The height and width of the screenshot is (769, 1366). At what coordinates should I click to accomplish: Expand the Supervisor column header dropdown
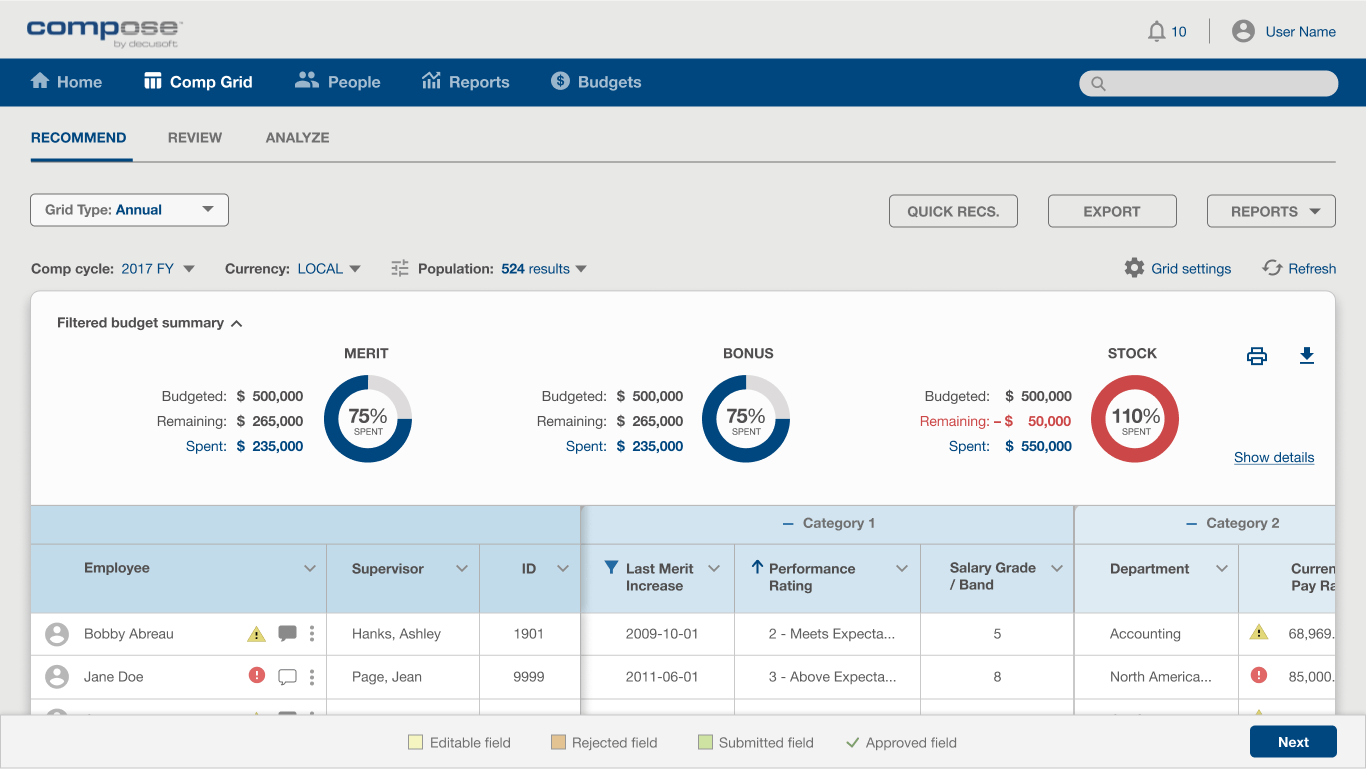462,568
